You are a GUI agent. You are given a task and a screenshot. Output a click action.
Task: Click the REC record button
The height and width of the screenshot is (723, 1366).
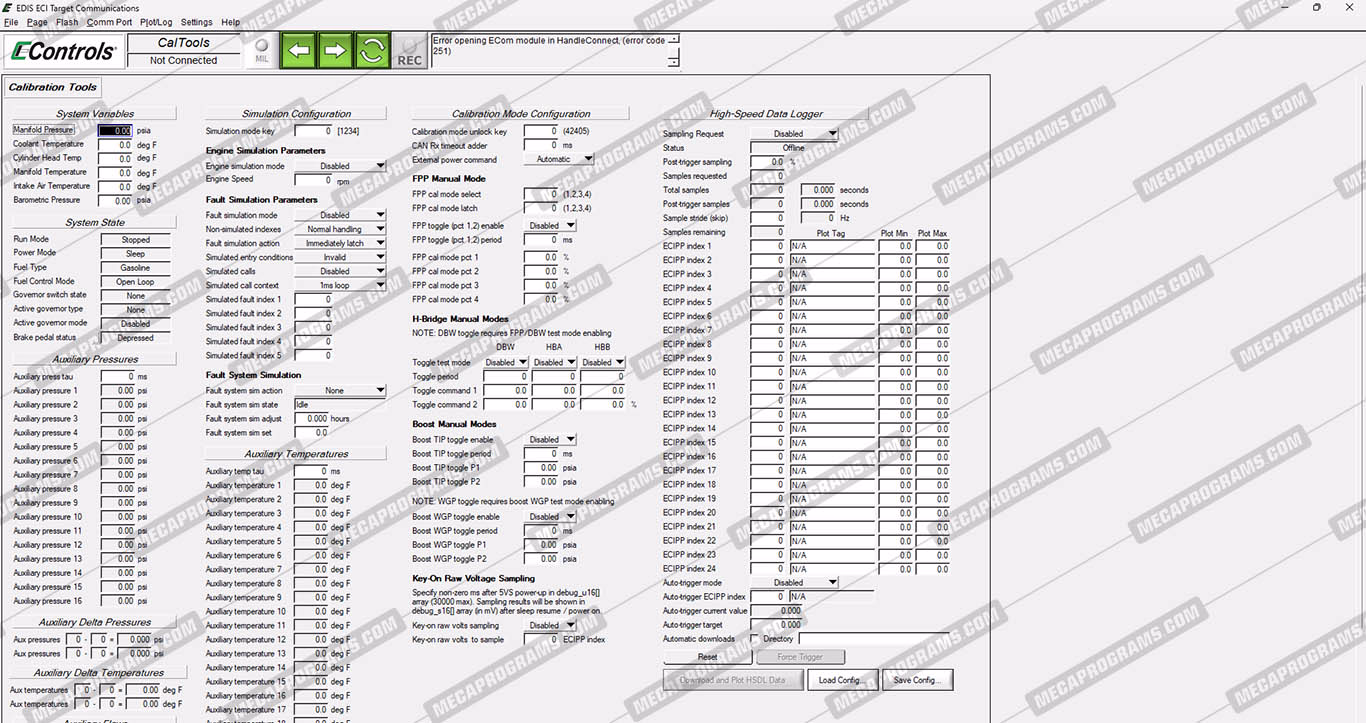[409, 51]
